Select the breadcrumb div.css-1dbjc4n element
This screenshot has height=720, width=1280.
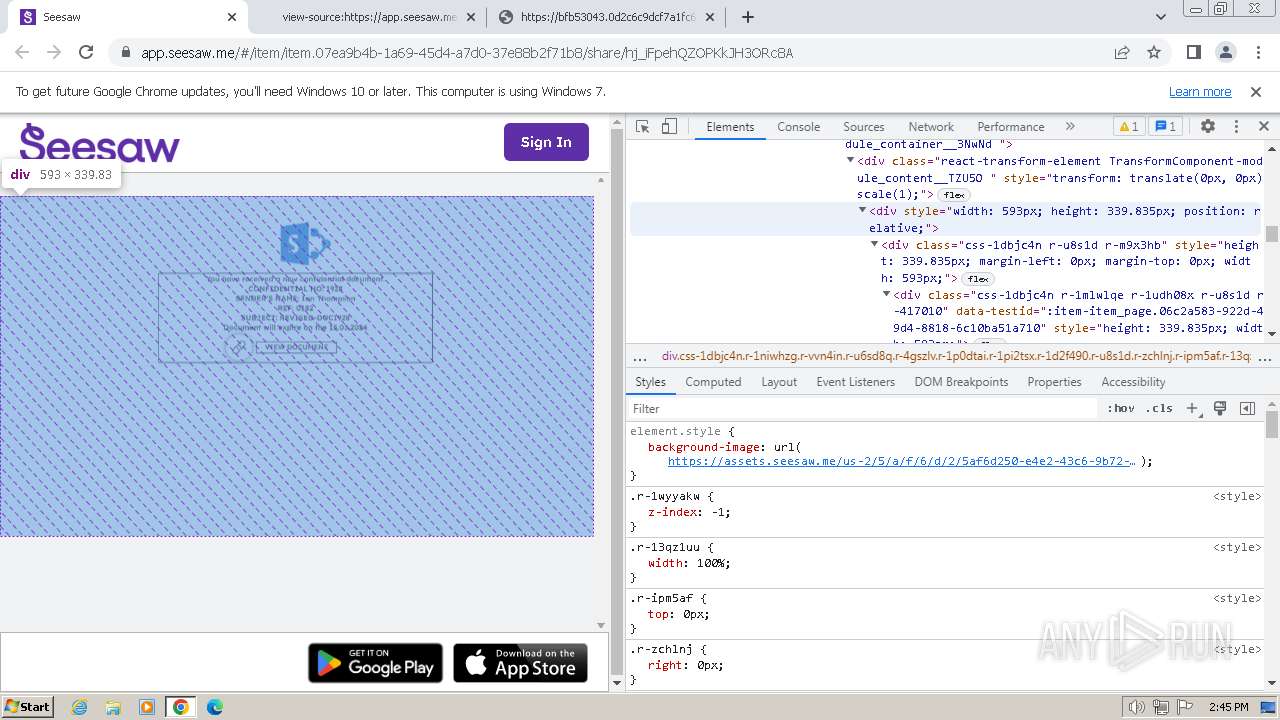click(x=956, y=356)
